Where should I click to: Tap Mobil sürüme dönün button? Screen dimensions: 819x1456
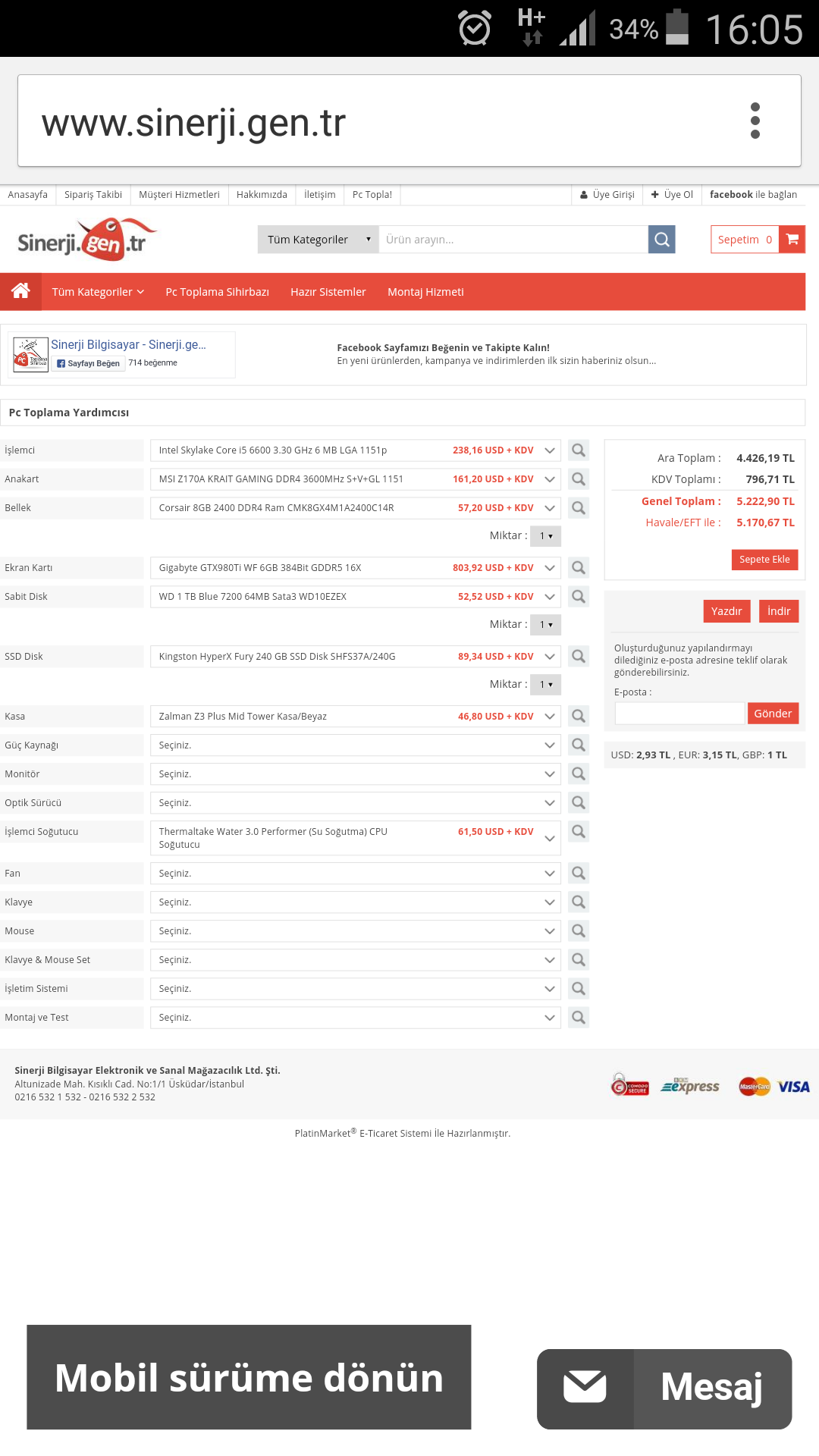249,1377
